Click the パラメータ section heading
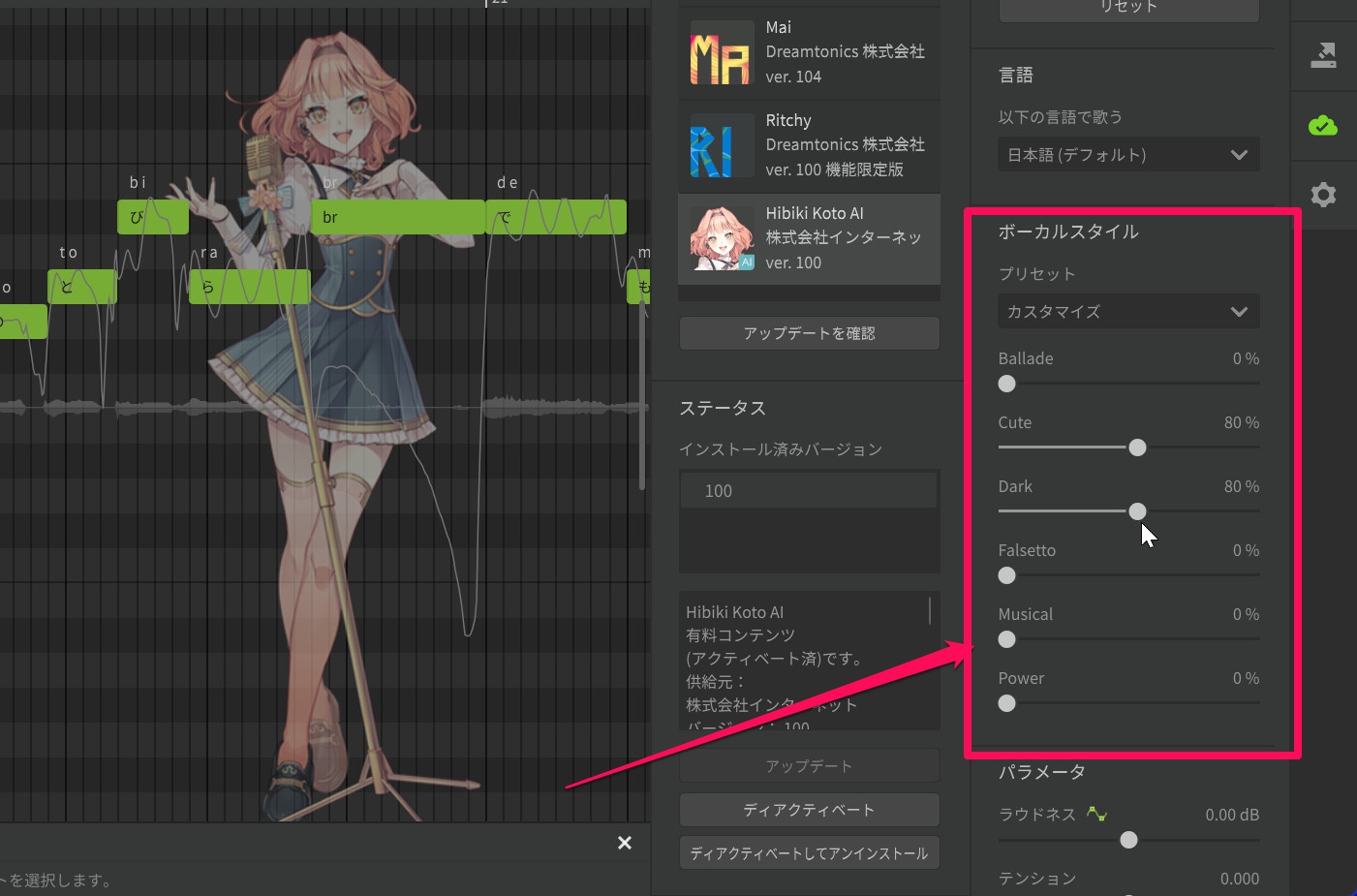 pos(1042,772)
